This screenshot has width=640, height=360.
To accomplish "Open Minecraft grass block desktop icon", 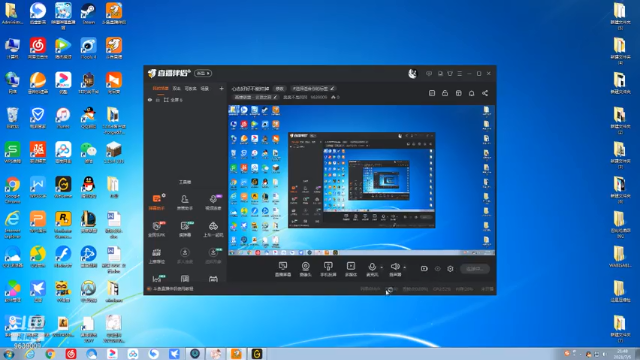I will click(113, 152).
